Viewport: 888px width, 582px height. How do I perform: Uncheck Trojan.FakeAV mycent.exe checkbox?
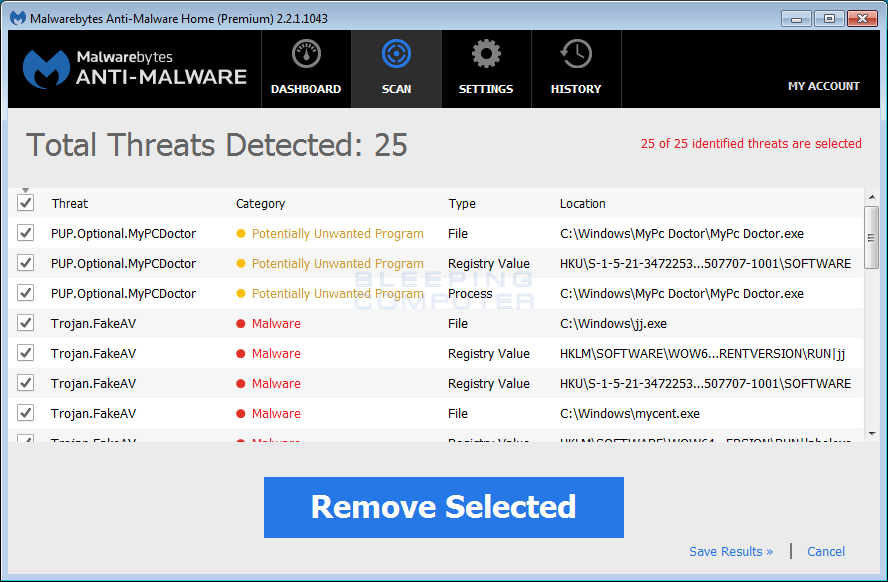(x=25, y=413)
